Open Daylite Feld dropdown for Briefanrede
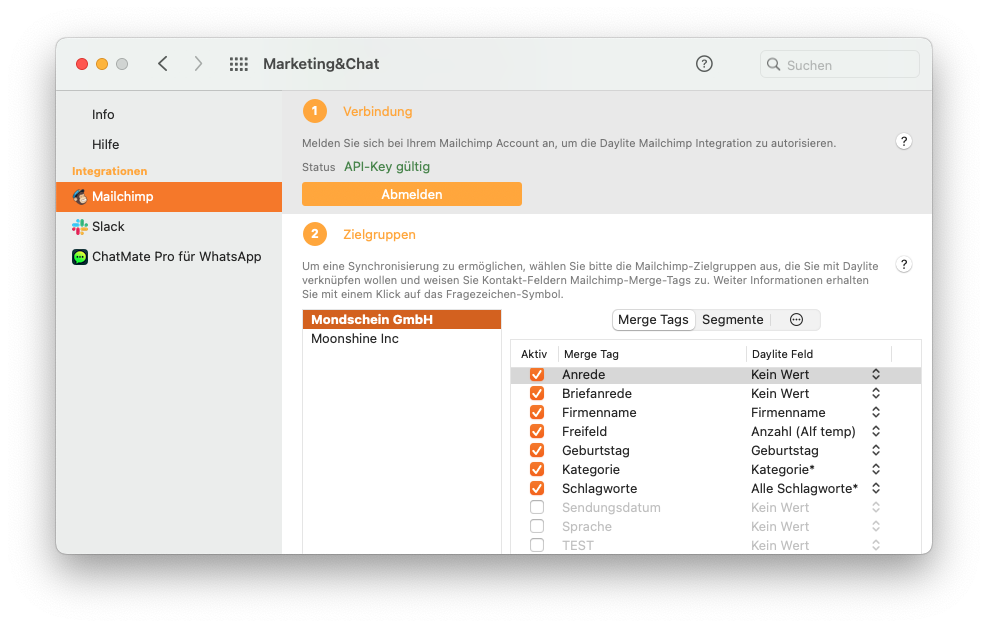Screen dimensions: 988x628 tap(876, 393)
